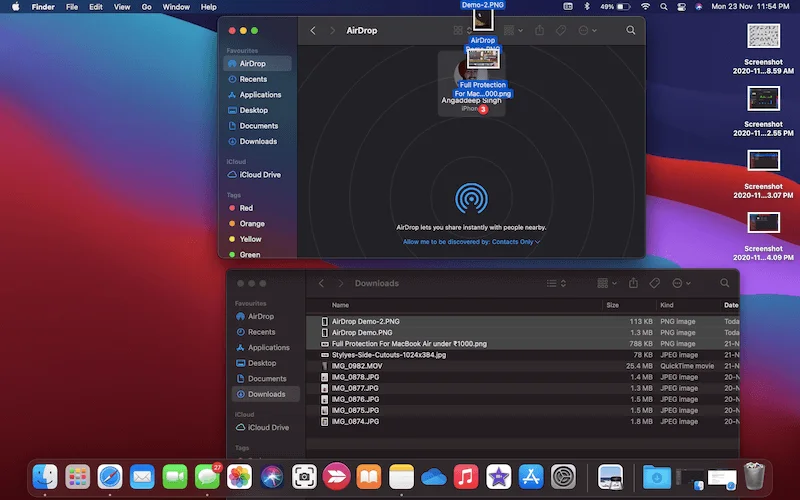Open FaceTime from the Dock
Image resolution: width=800 pixels, height=500 pixels.
click(174, 477)
